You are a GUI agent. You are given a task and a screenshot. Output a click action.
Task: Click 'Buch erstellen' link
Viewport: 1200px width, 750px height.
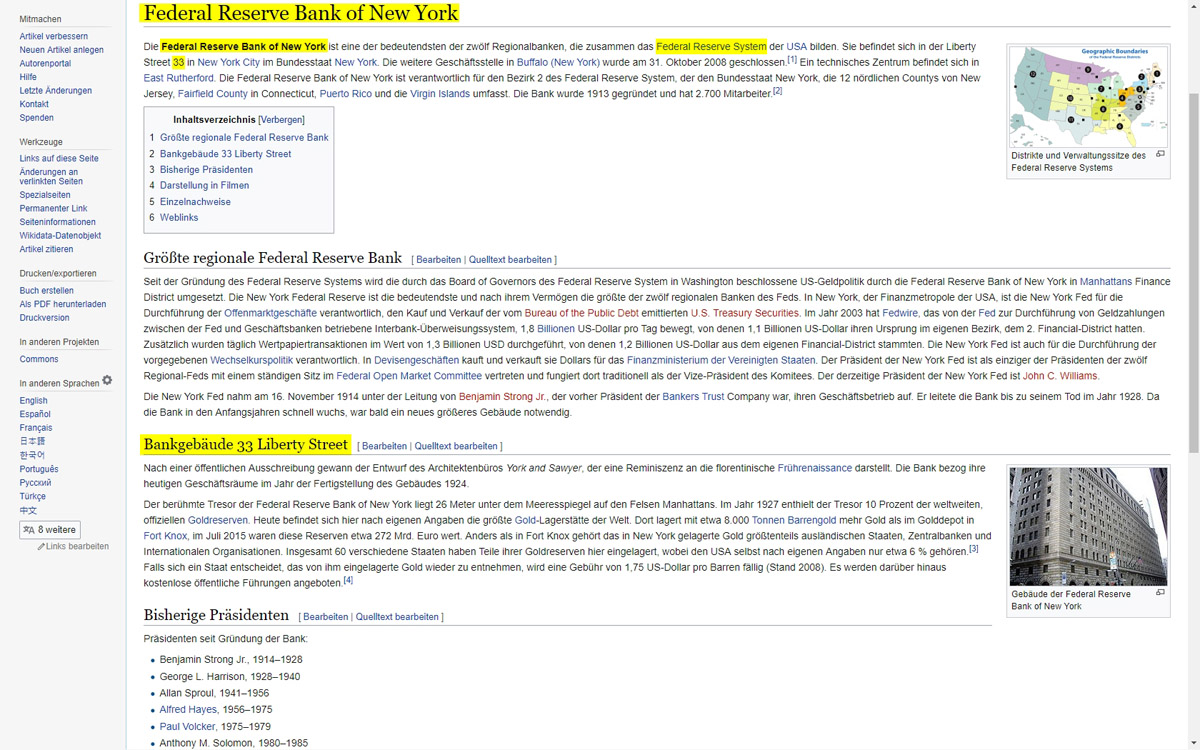(46, 291)
